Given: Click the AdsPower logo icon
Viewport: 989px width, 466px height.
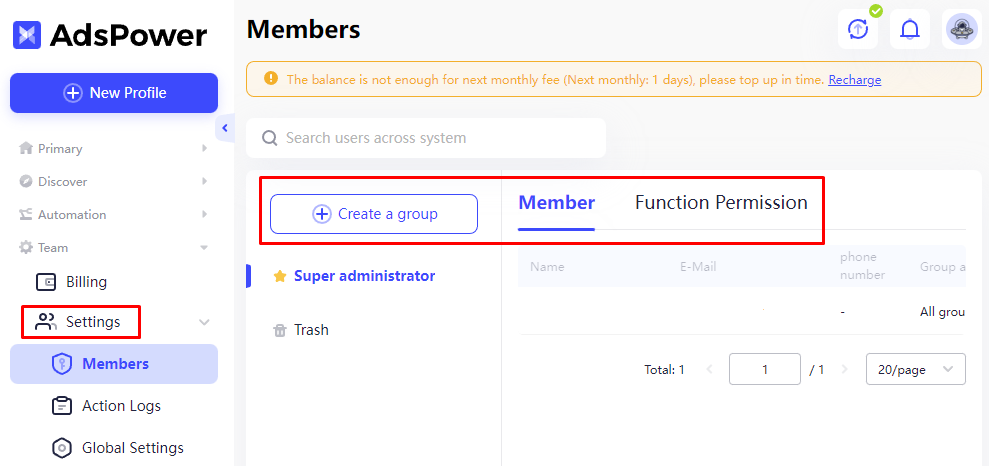Looking at the screenshot, I should [26, 35].
